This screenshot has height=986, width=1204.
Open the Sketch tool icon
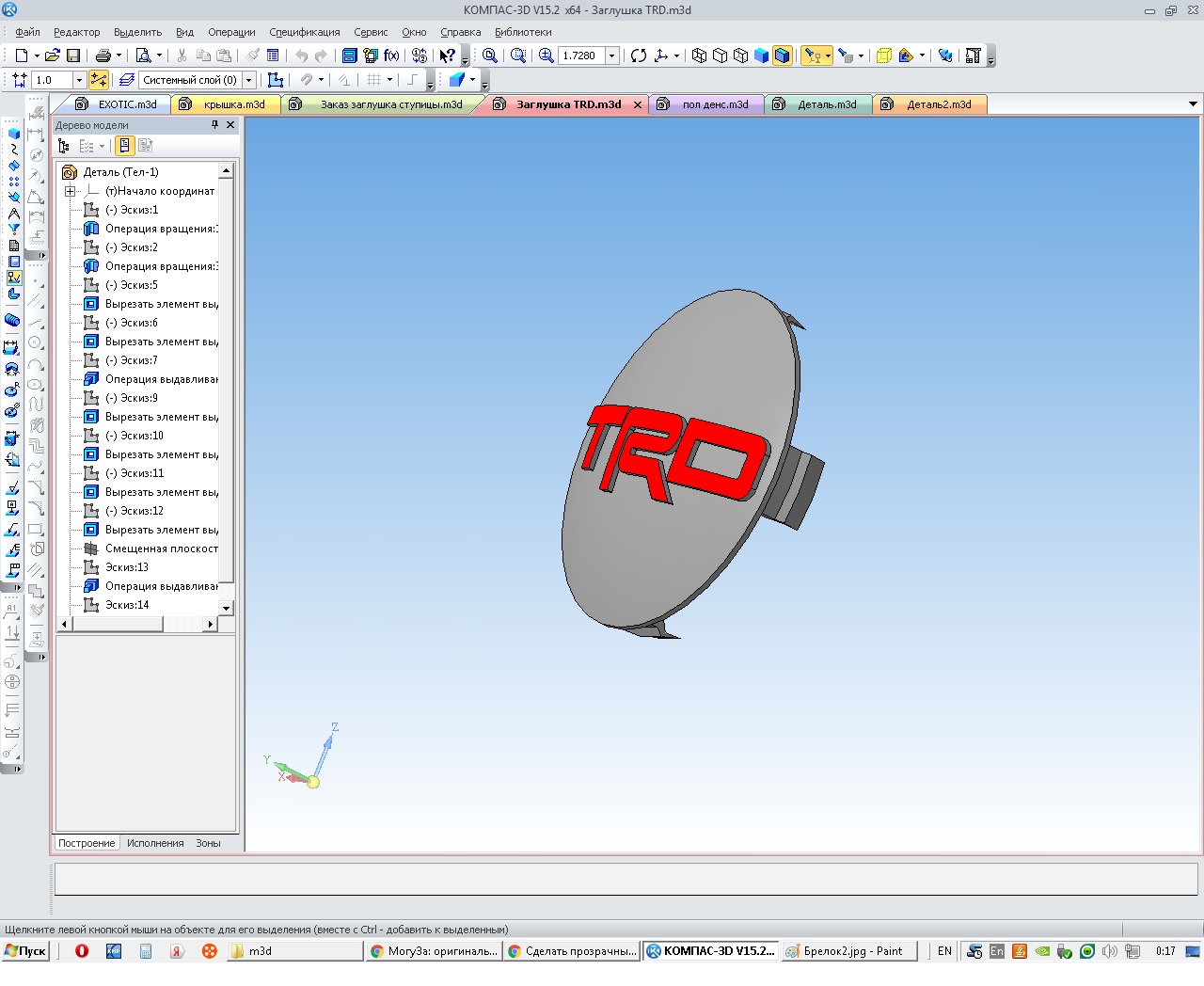click(x=276, y=80)
